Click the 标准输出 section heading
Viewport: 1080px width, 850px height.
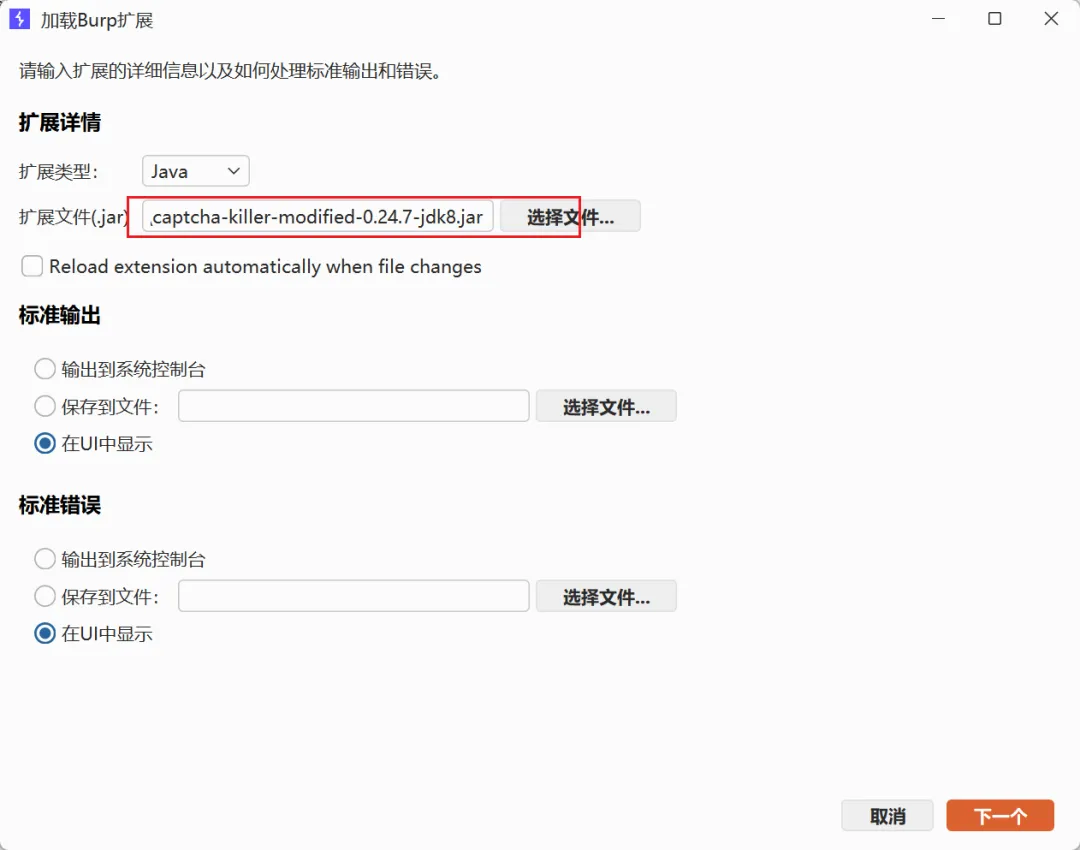coord(60,315)
